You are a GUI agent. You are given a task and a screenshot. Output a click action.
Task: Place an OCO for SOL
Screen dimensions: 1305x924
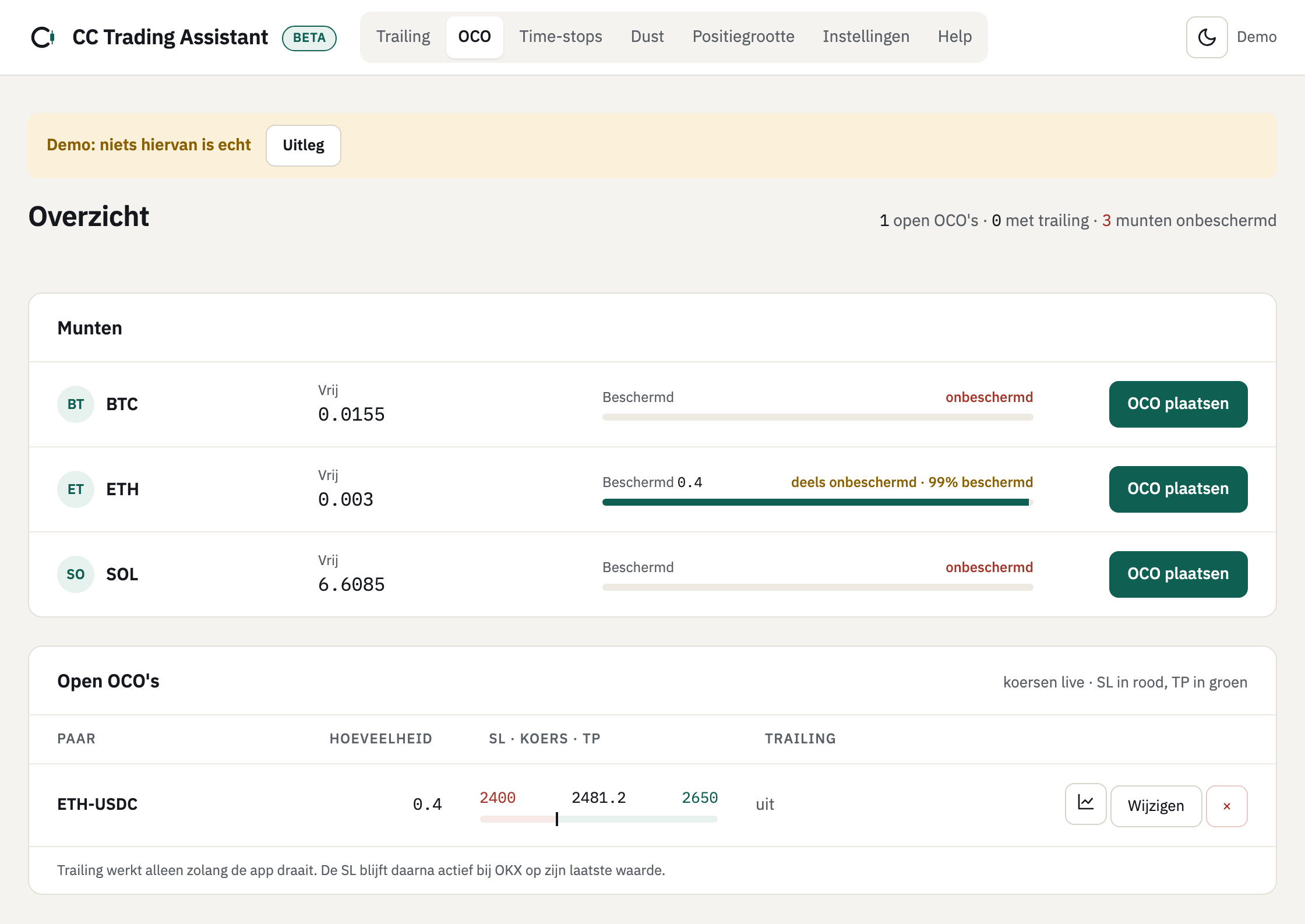coord(1178,574)
